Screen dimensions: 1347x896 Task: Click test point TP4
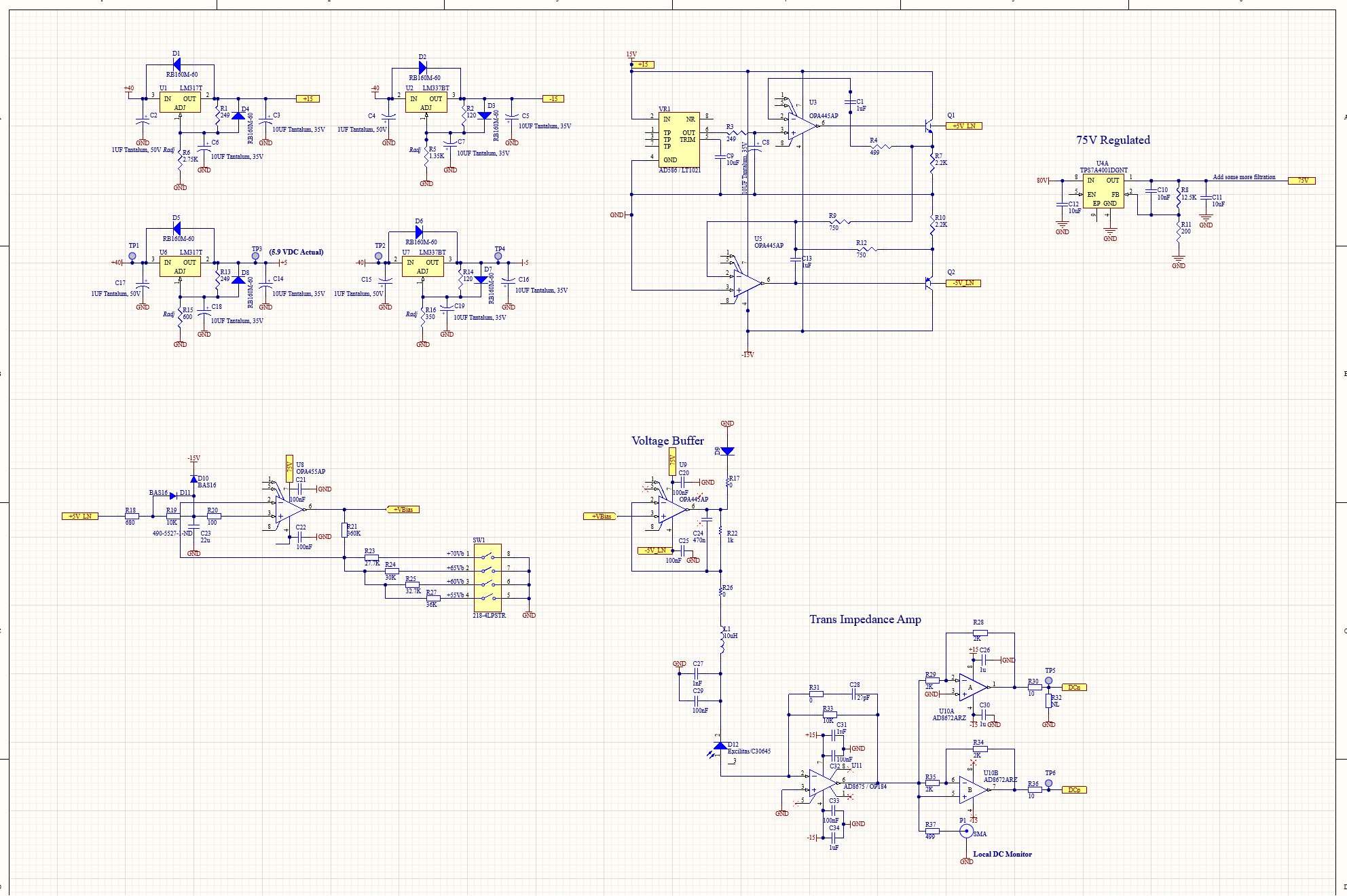click(498, 256)
